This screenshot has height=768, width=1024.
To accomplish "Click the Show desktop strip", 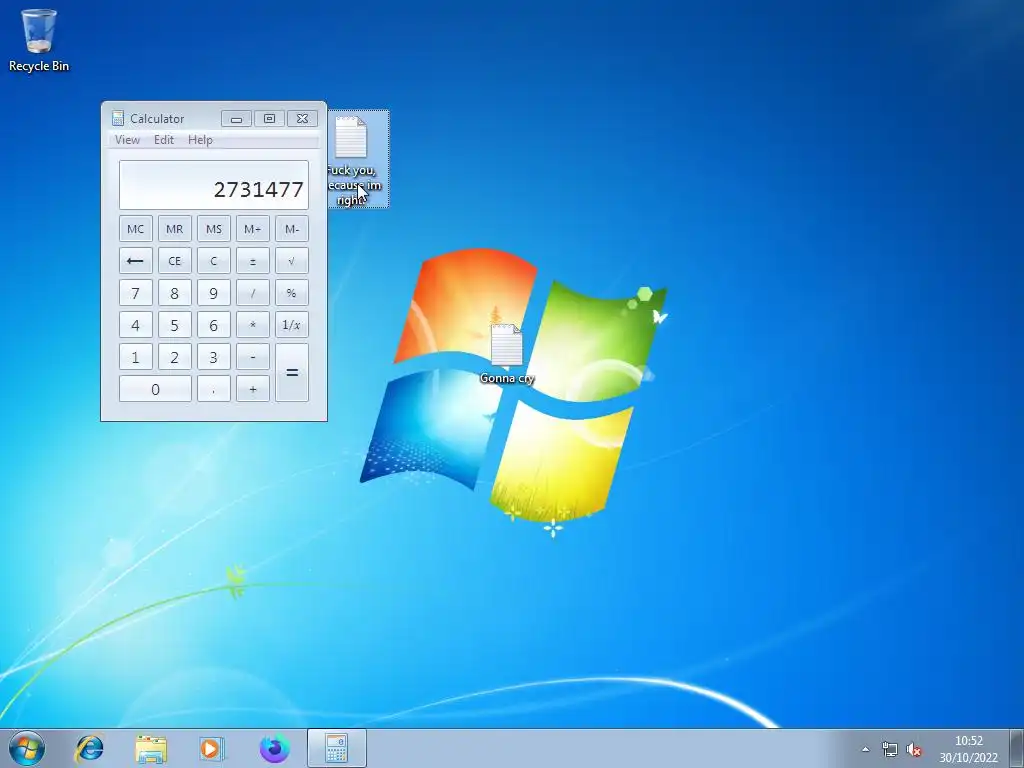I will point(1016,748).
